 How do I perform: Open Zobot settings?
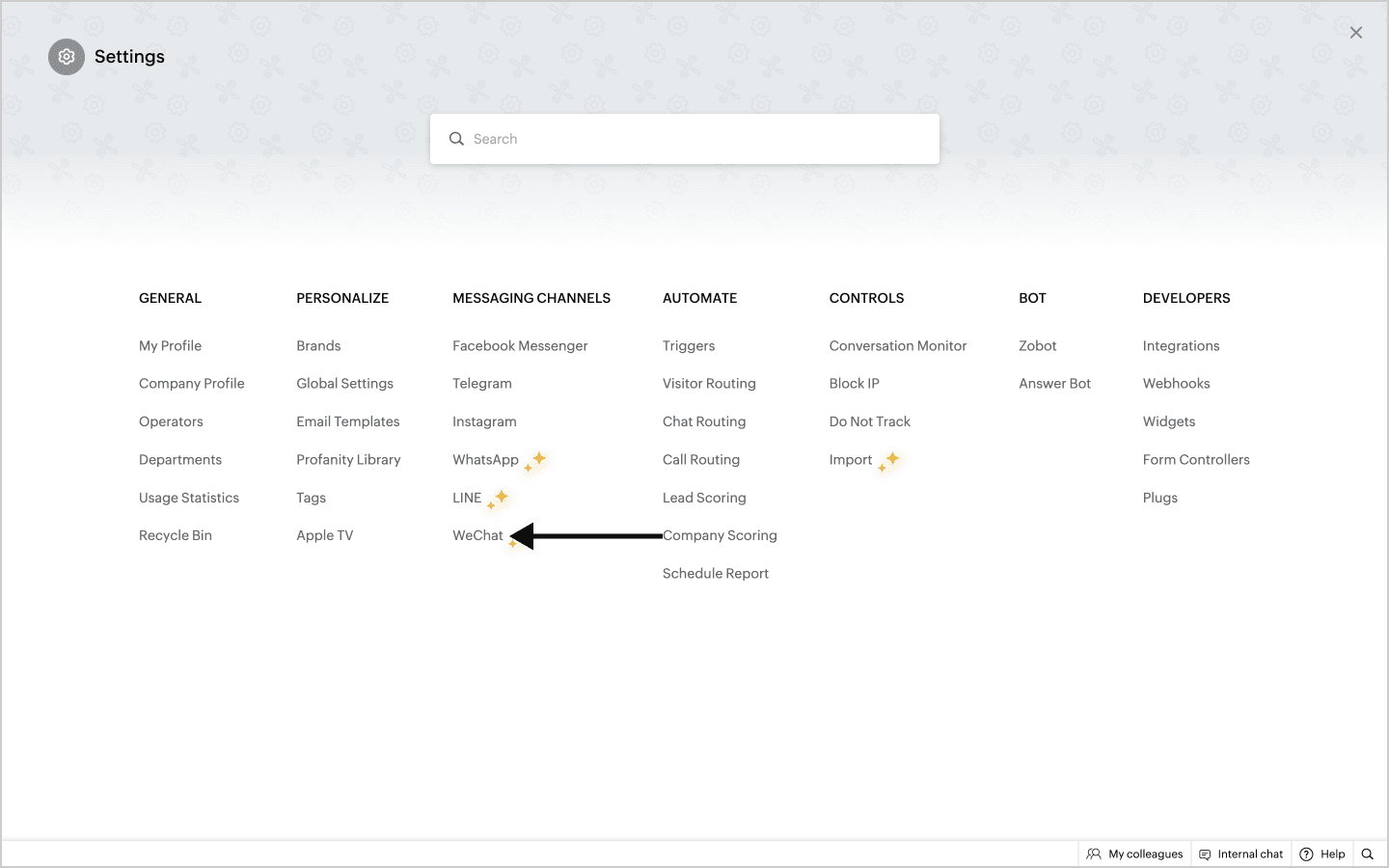click(1038, 345)
